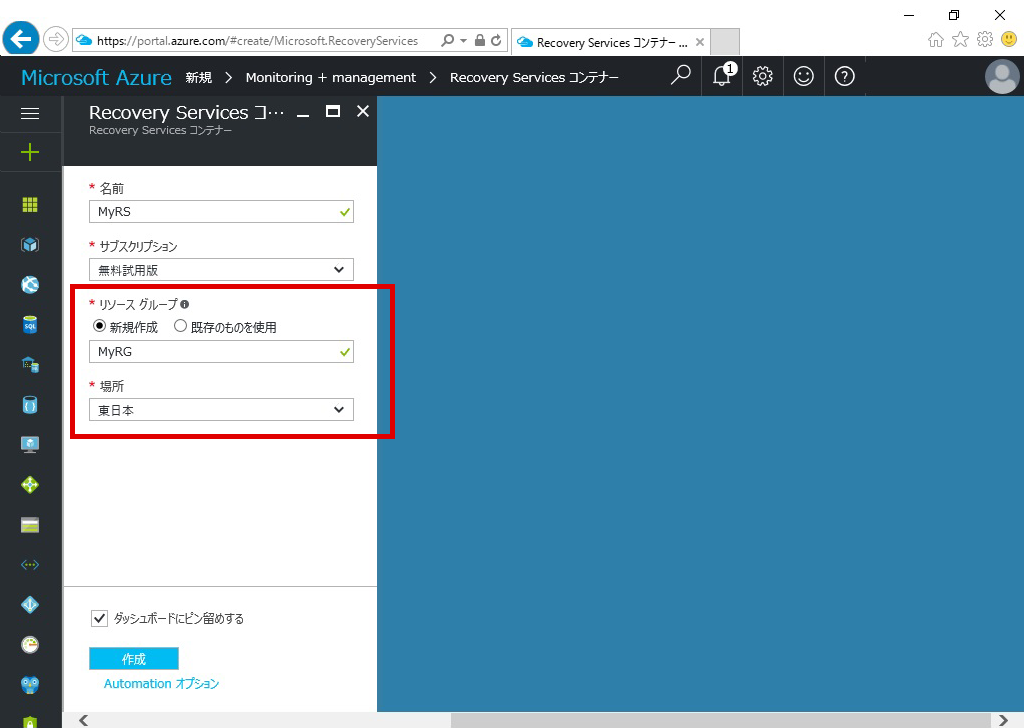Click the resource group field with MyRG

[x=221, y=351]
